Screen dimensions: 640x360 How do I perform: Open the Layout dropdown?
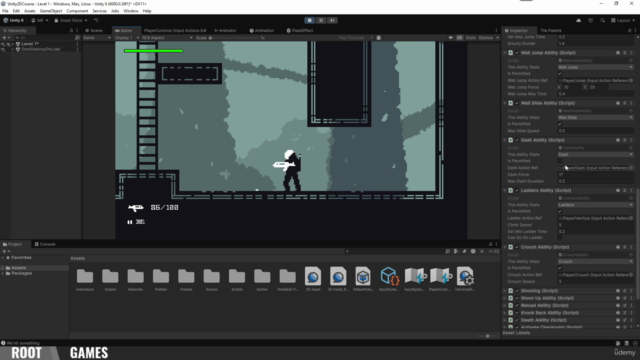623,20
